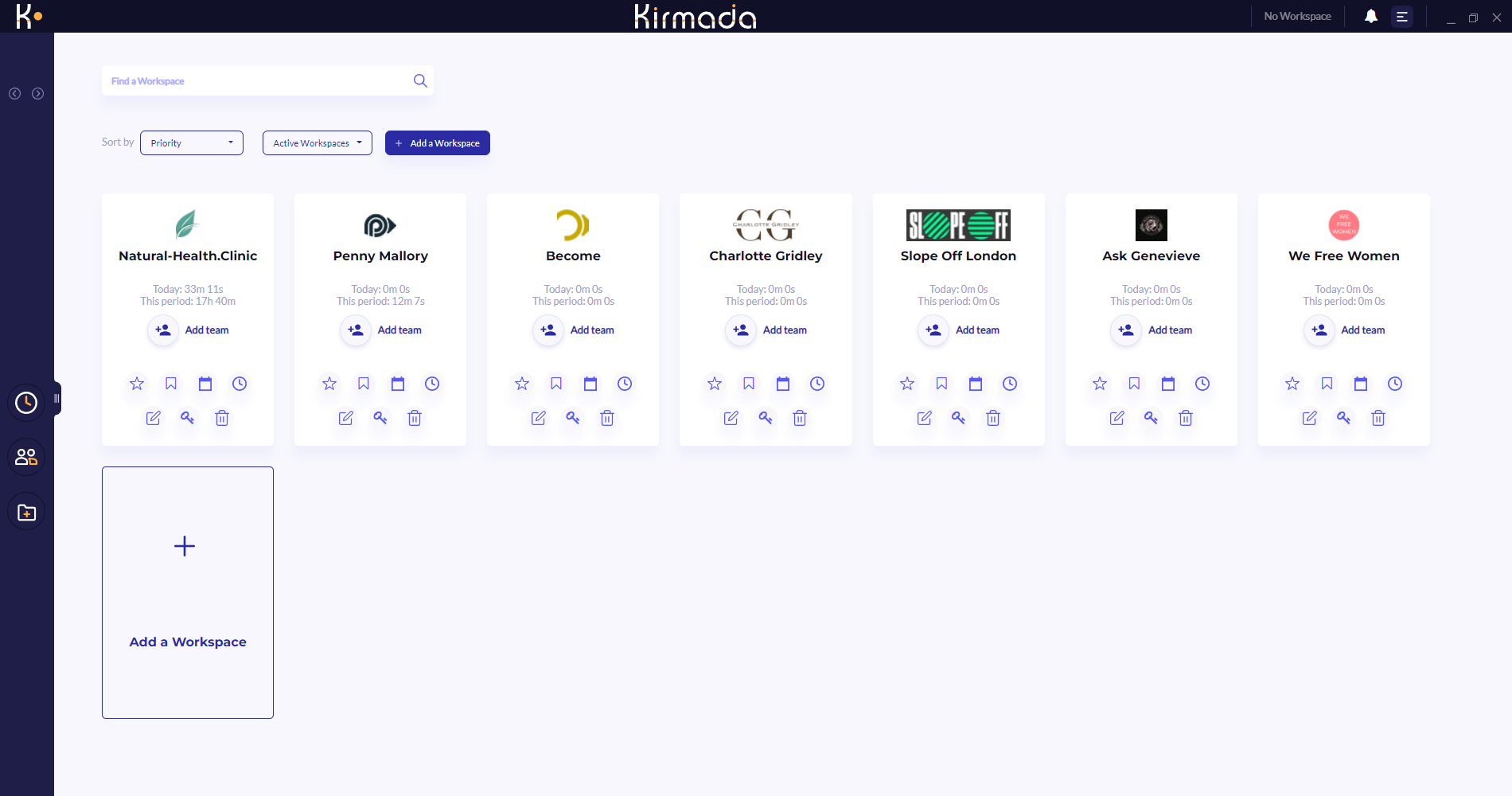Click No Workspace in the title bar
The image size is (1512, 796).
tap(1296, 16)
